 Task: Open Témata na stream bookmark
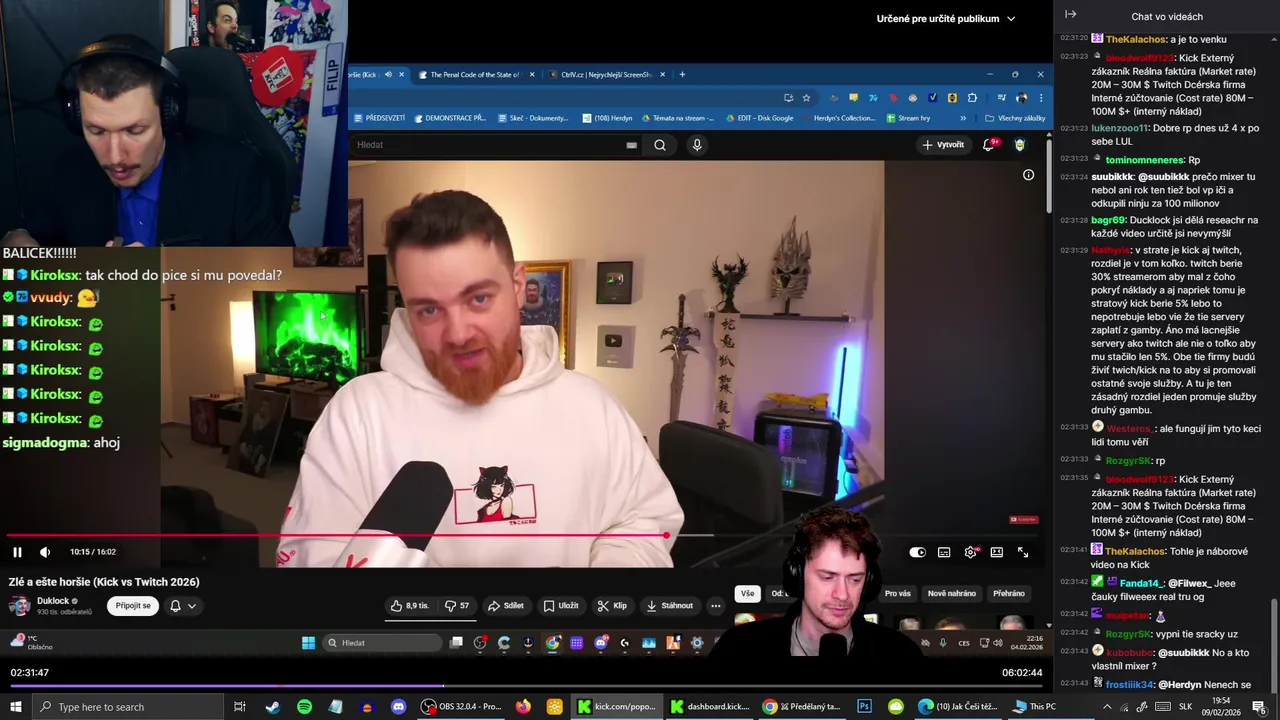point(678,118)
